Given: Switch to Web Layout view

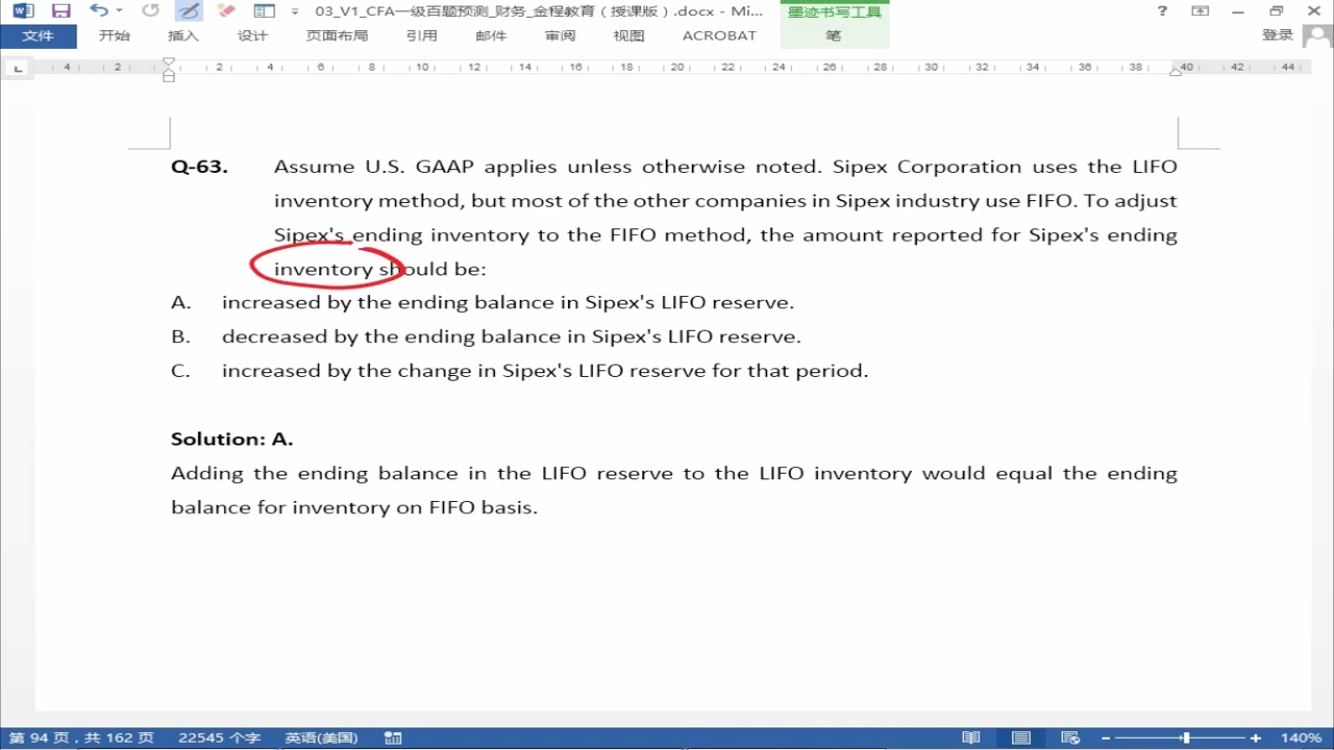Looking at the screenshot, I should point(1070,738).
